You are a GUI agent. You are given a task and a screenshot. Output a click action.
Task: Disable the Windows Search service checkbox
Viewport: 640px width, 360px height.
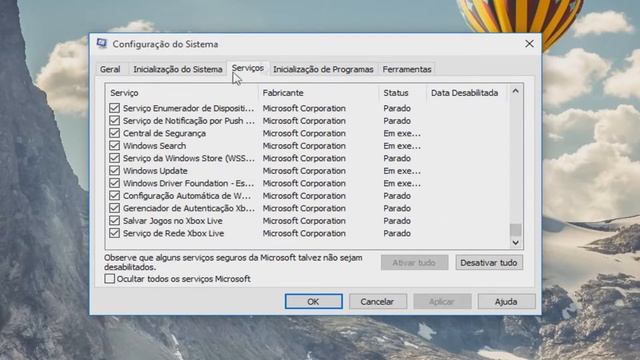(x=114, y=146)
